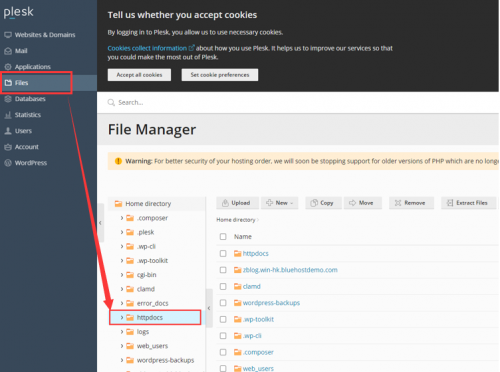Click the Copy toolbar icon
This screenshot has width=500, height=372.
tap(314, 203)
